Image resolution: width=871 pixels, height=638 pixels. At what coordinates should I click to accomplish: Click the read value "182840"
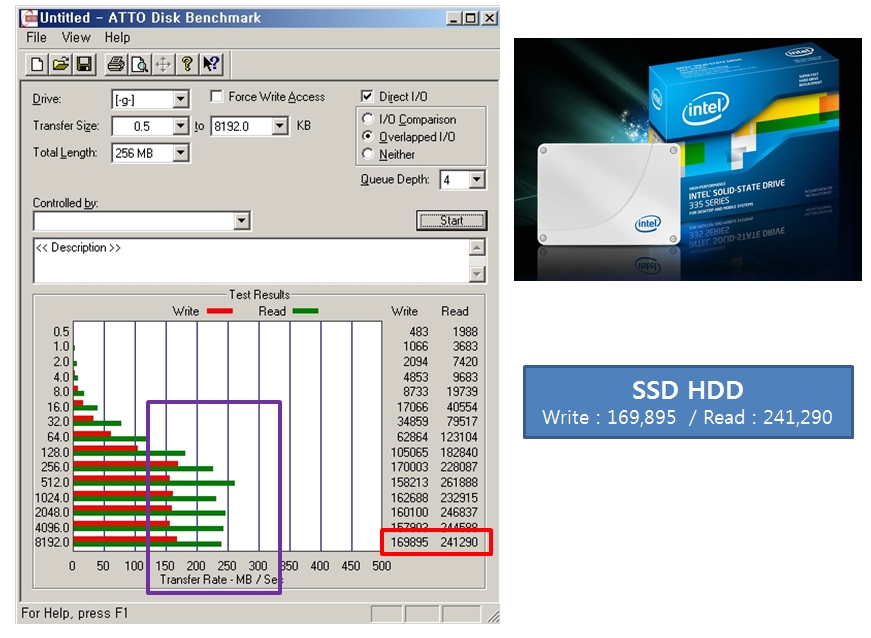point(459,453)
